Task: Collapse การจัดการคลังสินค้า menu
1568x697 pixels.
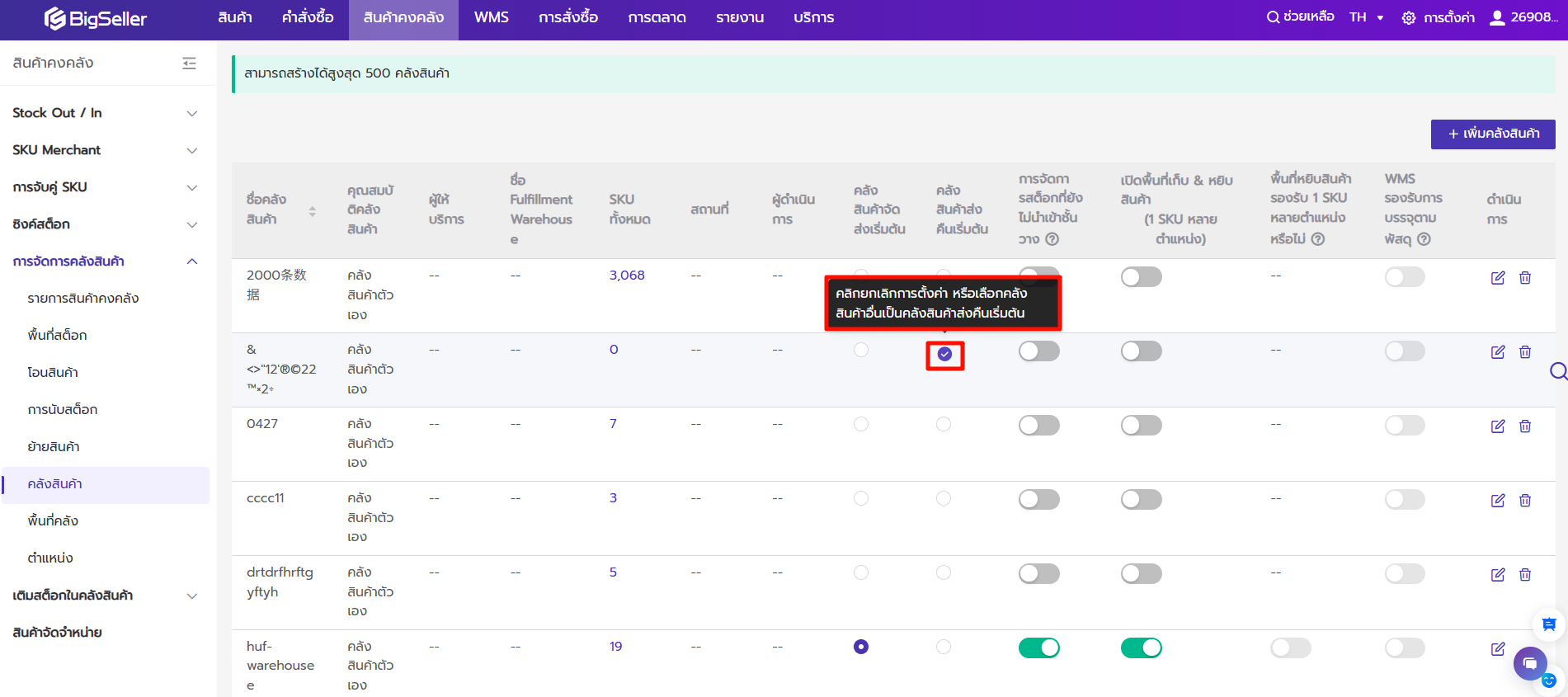Action: point(106,261)
